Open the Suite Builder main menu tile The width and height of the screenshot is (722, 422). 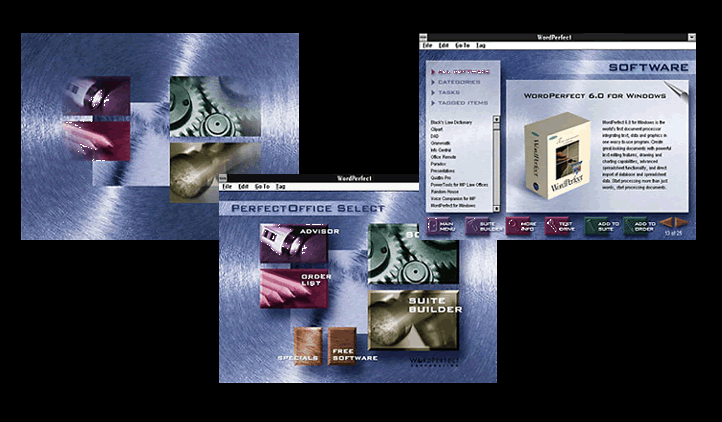tap(415, 318)
